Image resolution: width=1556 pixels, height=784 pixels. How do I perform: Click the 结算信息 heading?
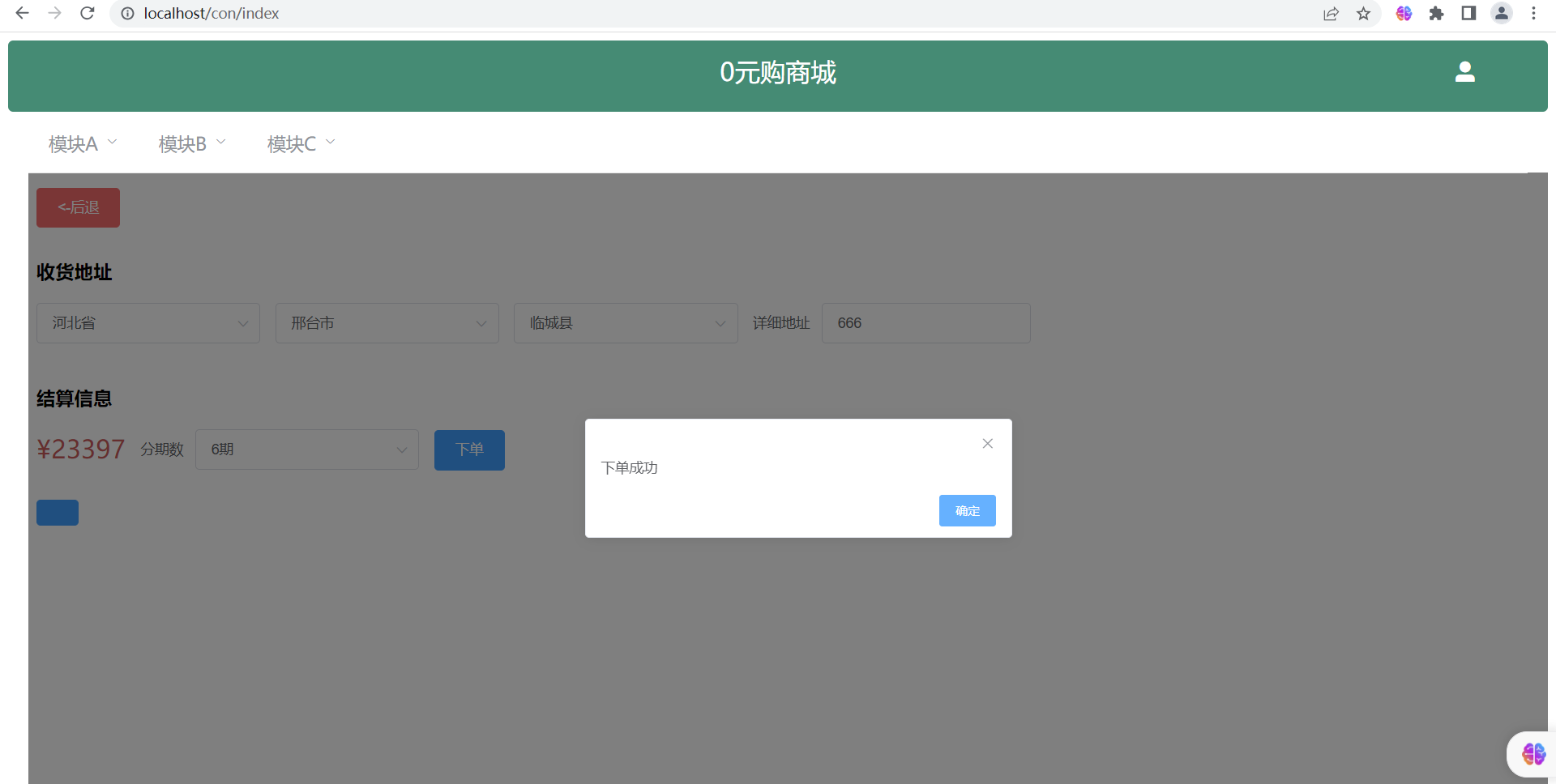click(75, 398)
